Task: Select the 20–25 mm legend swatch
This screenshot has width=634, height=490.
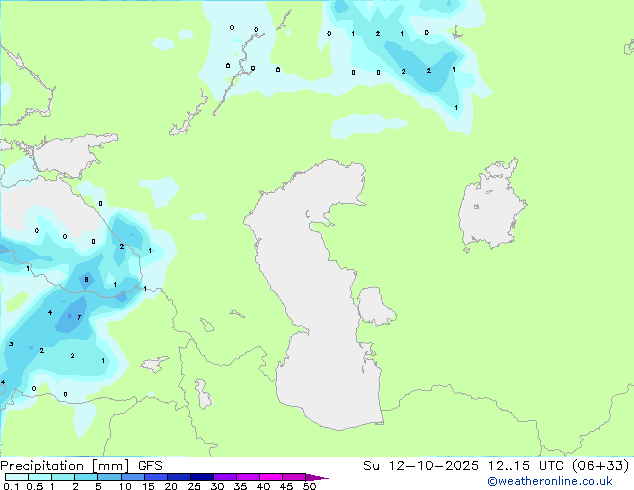Action: [179, 477]
